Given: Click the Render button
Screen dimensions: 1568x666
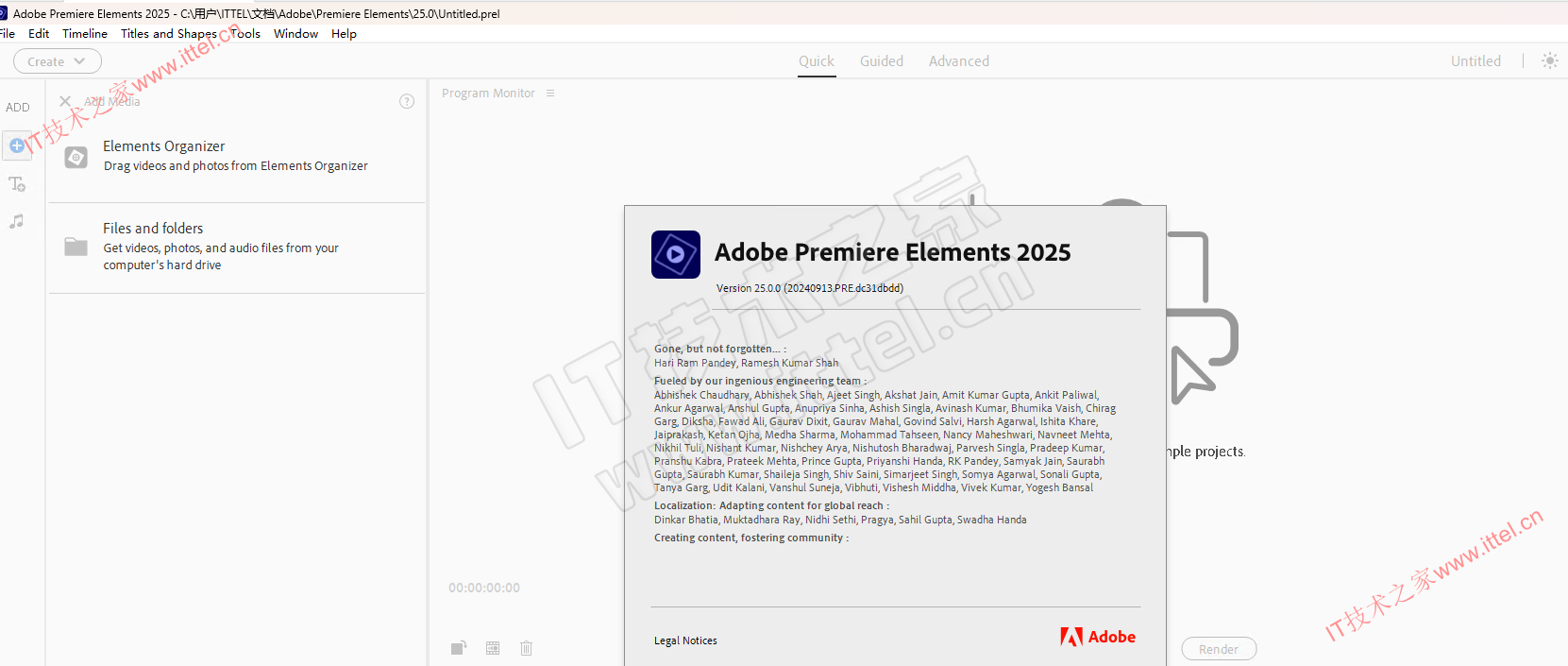Looking at the screenshot, I should click(x=1219, y=649).
